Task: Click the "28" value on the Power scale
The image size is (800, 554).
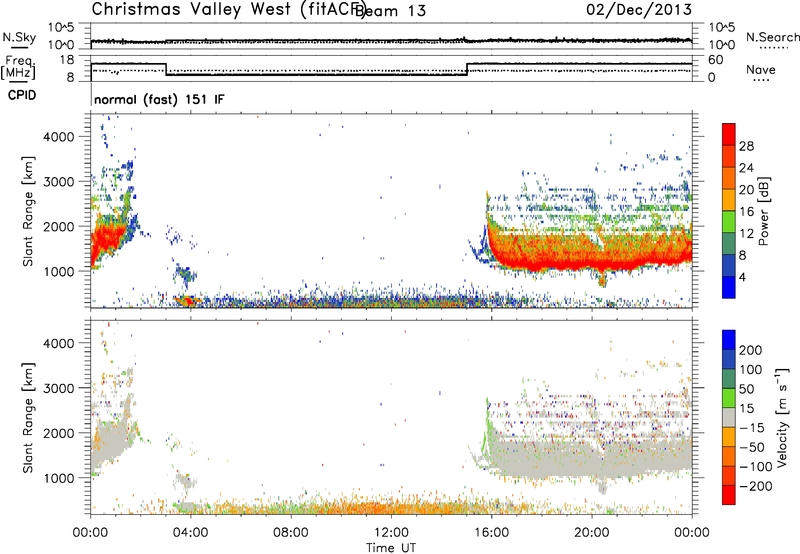Action: 746,146
